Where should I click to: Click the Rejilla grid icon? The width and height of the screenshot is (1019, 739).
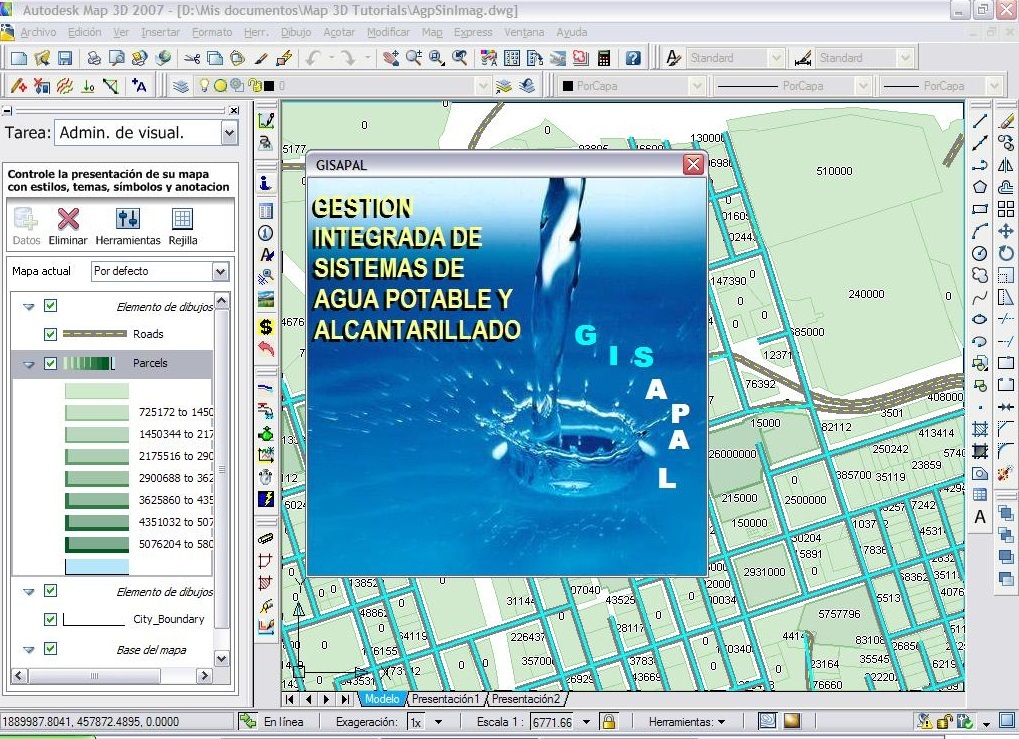tap(182, 219)
